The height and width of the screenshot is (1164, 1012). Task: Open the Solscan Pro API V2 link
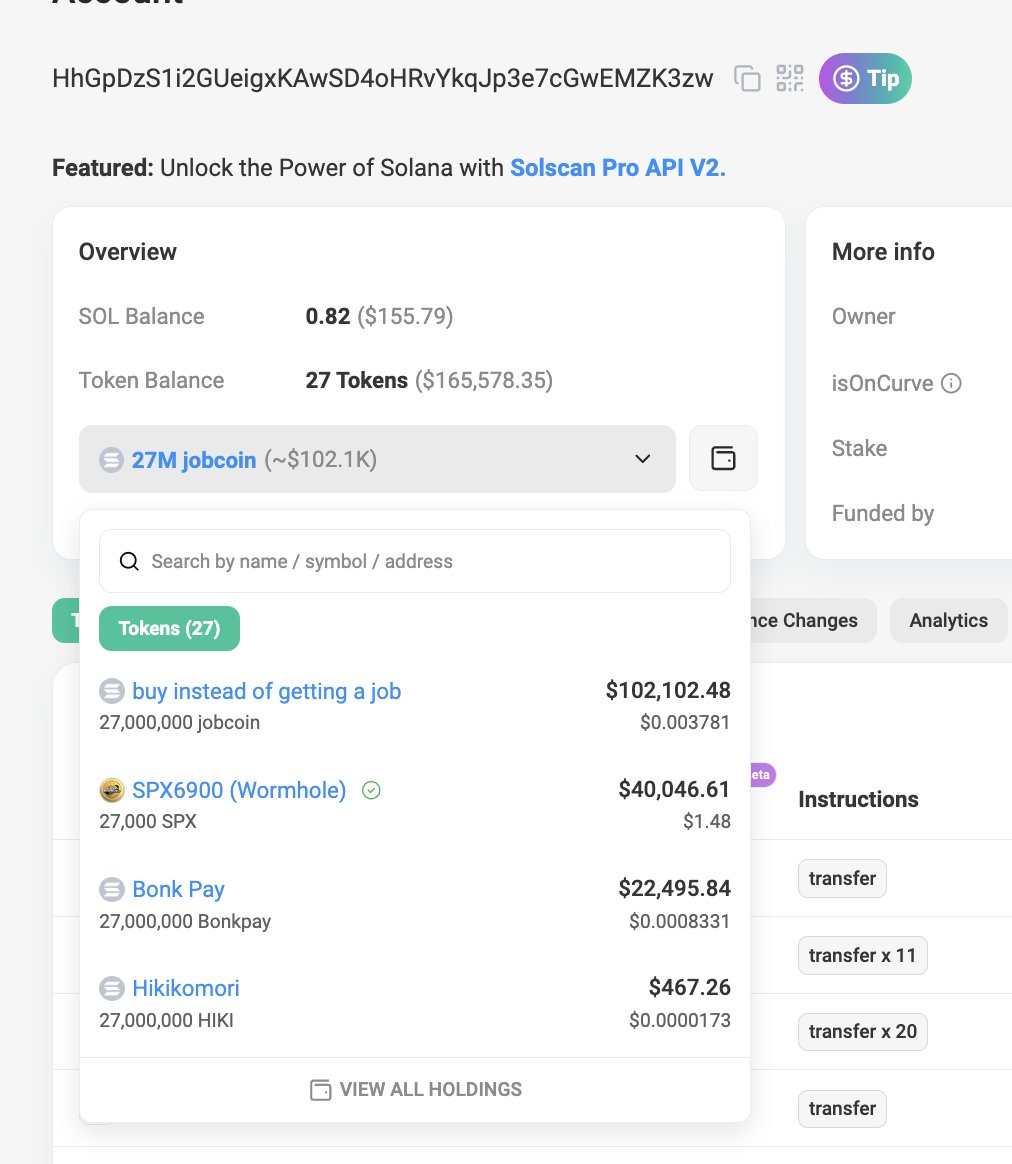(x=618, y=168)
